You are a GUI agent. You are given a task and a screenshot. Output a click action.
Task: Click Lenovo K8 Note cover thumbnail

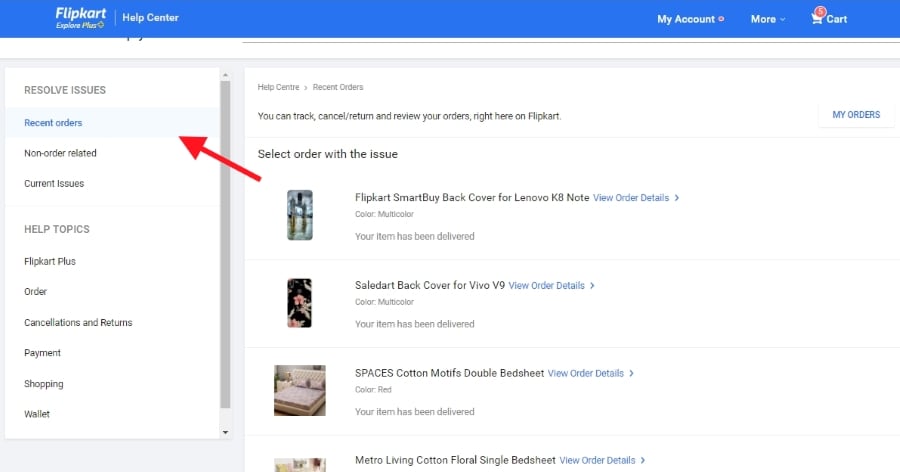click(300, 214)
